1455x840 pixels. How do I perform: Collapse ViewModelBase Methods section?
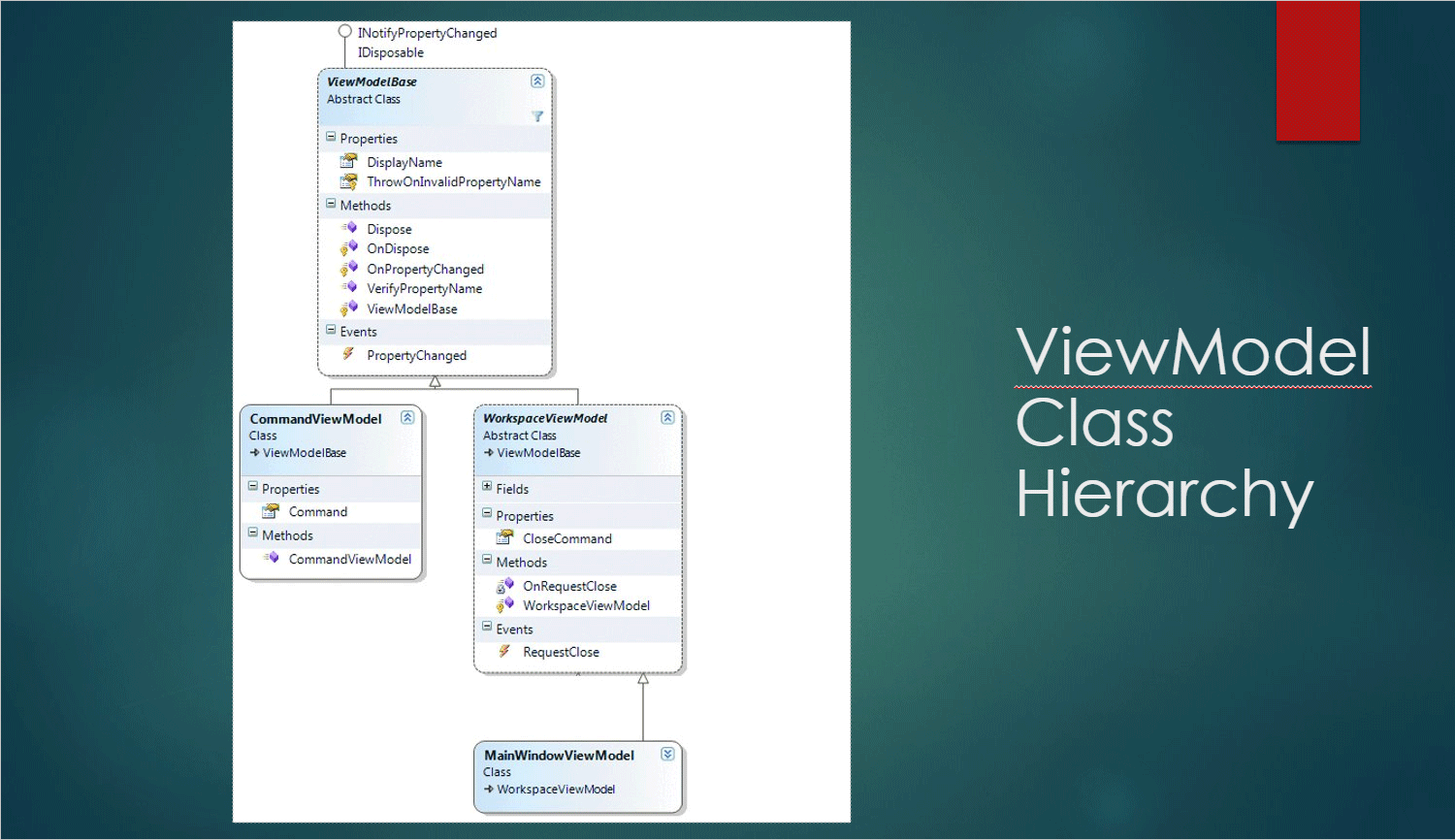(x=331, y=205)
